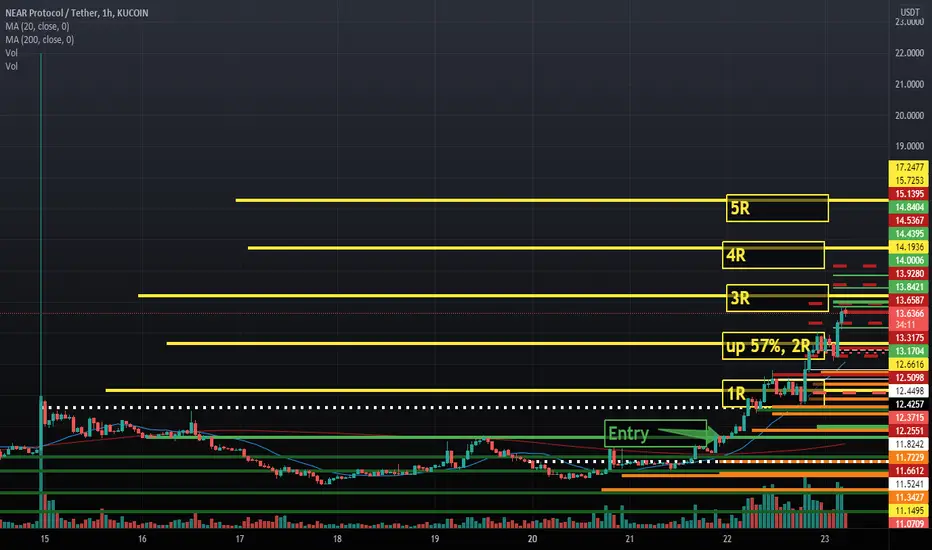The image size is (932, 550).
Task: Select the 13.9280 red price tag
Action: 909,274
